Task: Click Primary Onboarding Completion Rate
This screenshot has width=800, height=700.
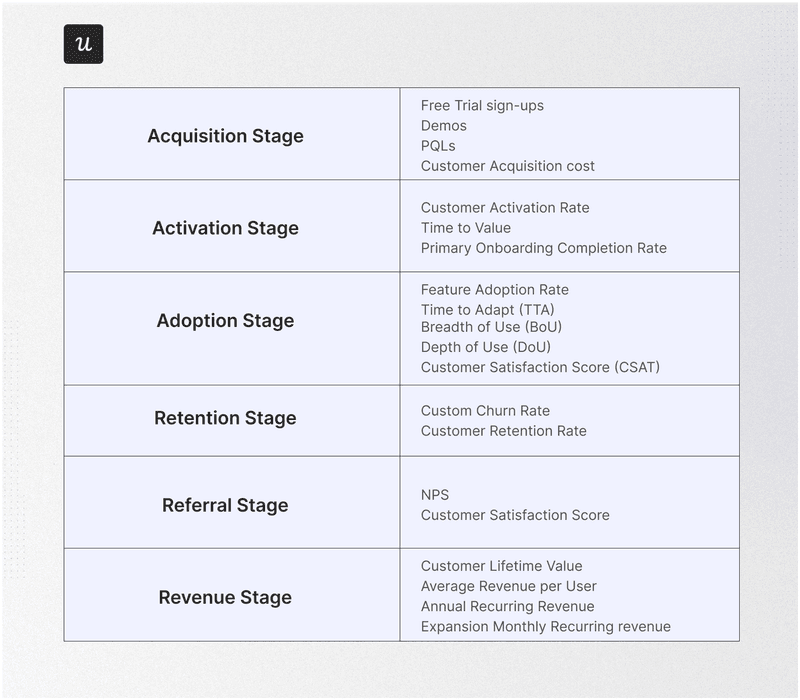Action: click(543, 248)
